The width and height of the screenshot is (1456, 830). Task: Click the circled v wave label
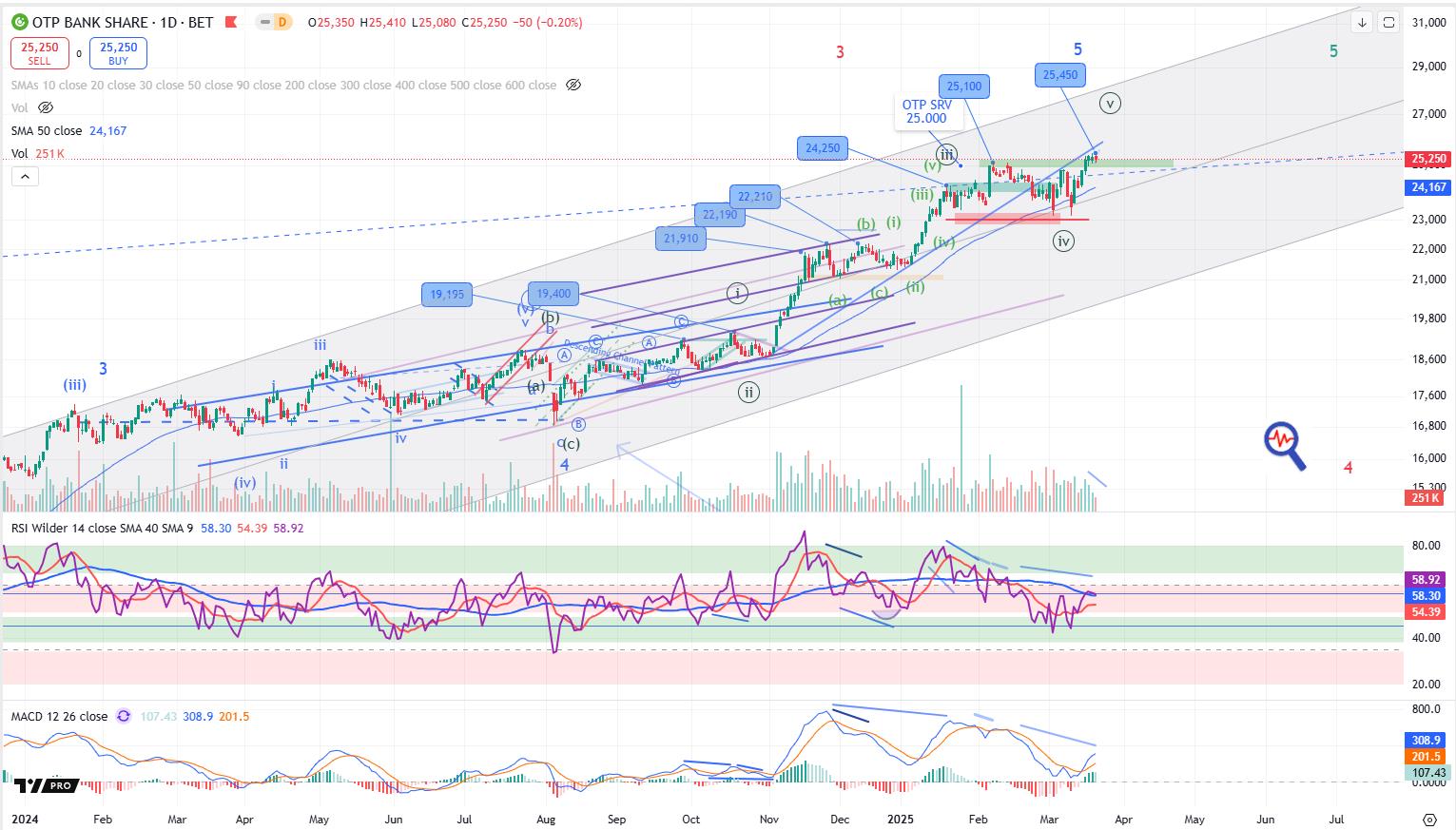[x=1109, y=103]
